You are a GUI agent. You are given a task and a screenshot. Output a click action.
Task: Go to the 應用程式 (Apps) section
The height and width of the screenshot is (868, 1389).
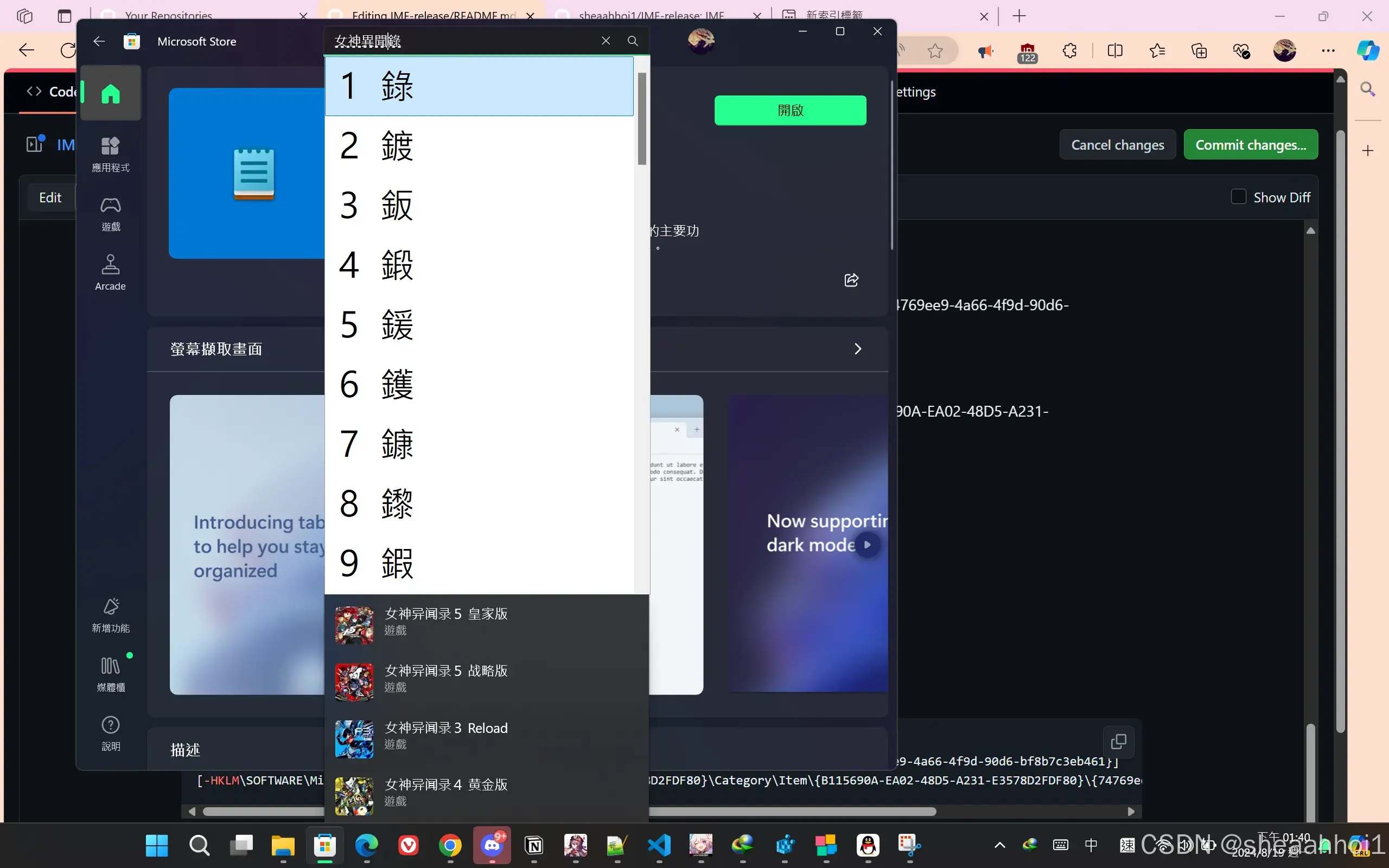point(110,154)
